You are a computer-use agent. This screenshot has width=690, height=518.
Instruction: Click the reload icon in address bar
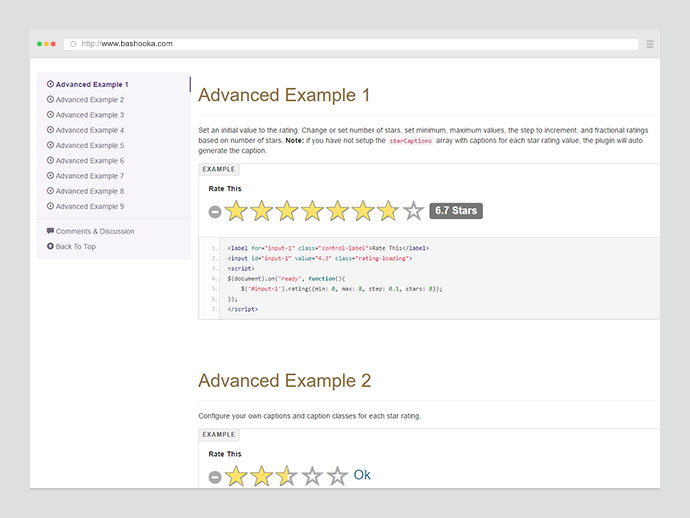[73, 44]
